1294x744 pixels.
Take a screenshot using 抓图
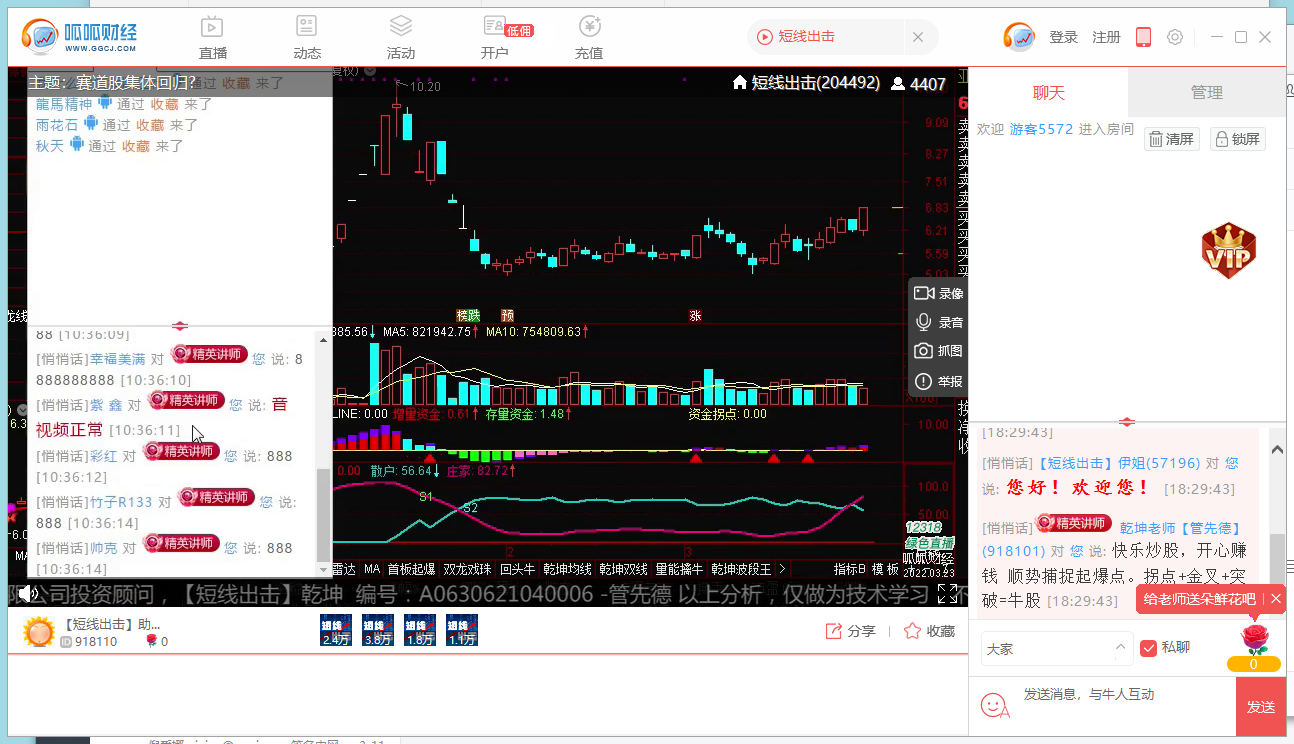pyautogui.click(x=938, y=352)
